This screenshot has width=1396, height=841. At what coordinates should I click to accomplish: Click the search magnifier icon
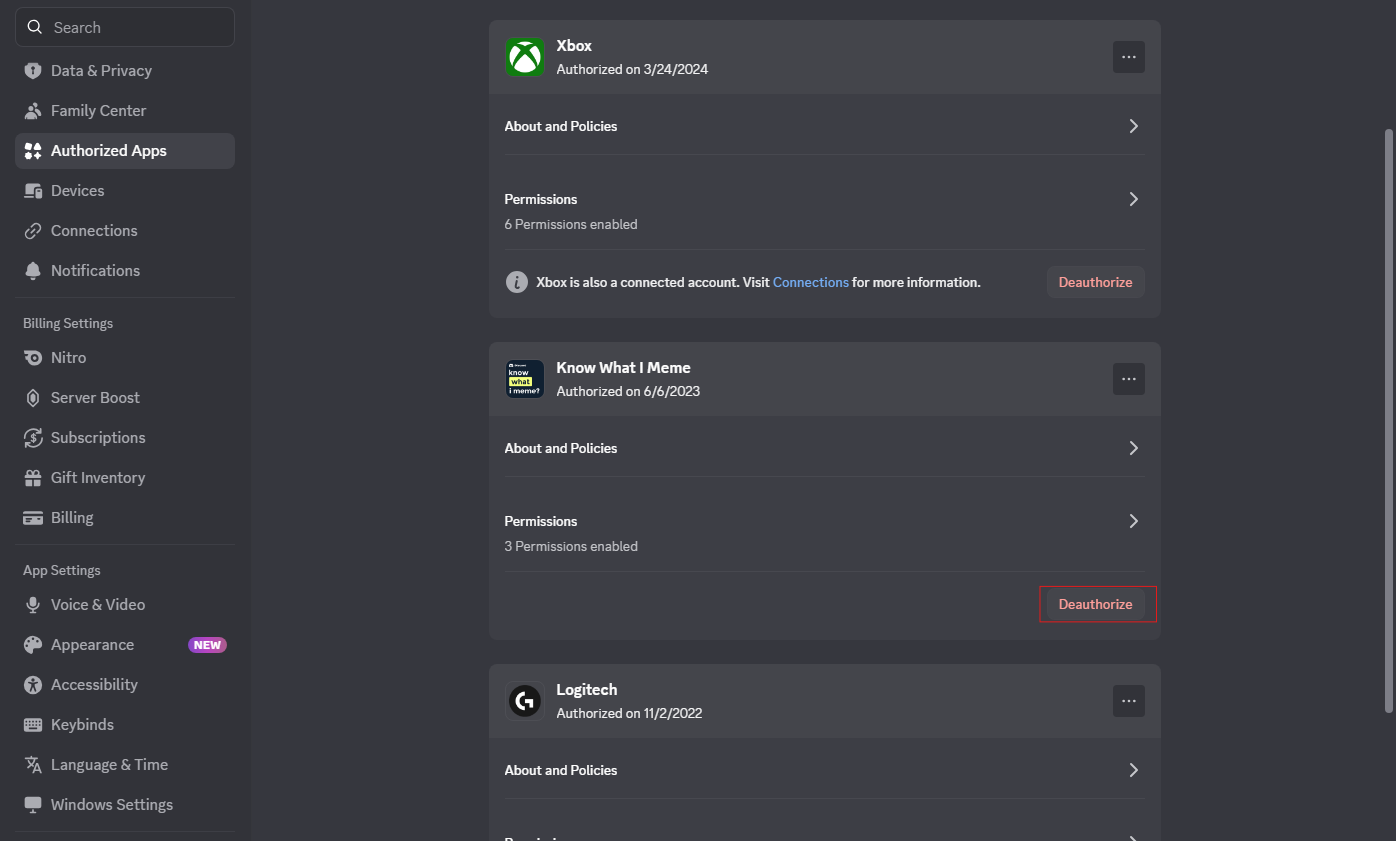(35, 27)
